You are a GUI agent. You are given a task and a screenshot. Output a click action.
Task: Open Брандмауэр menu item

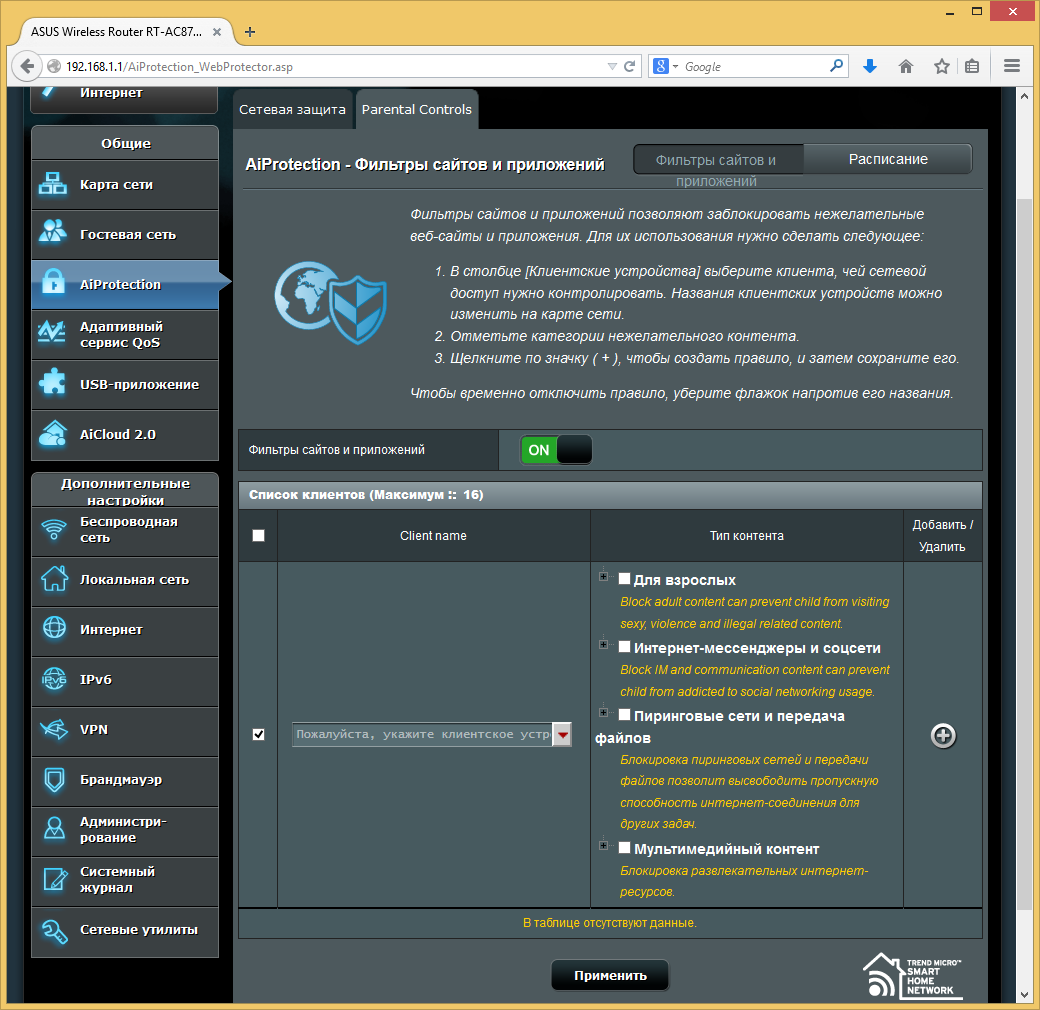coord(125,780)
